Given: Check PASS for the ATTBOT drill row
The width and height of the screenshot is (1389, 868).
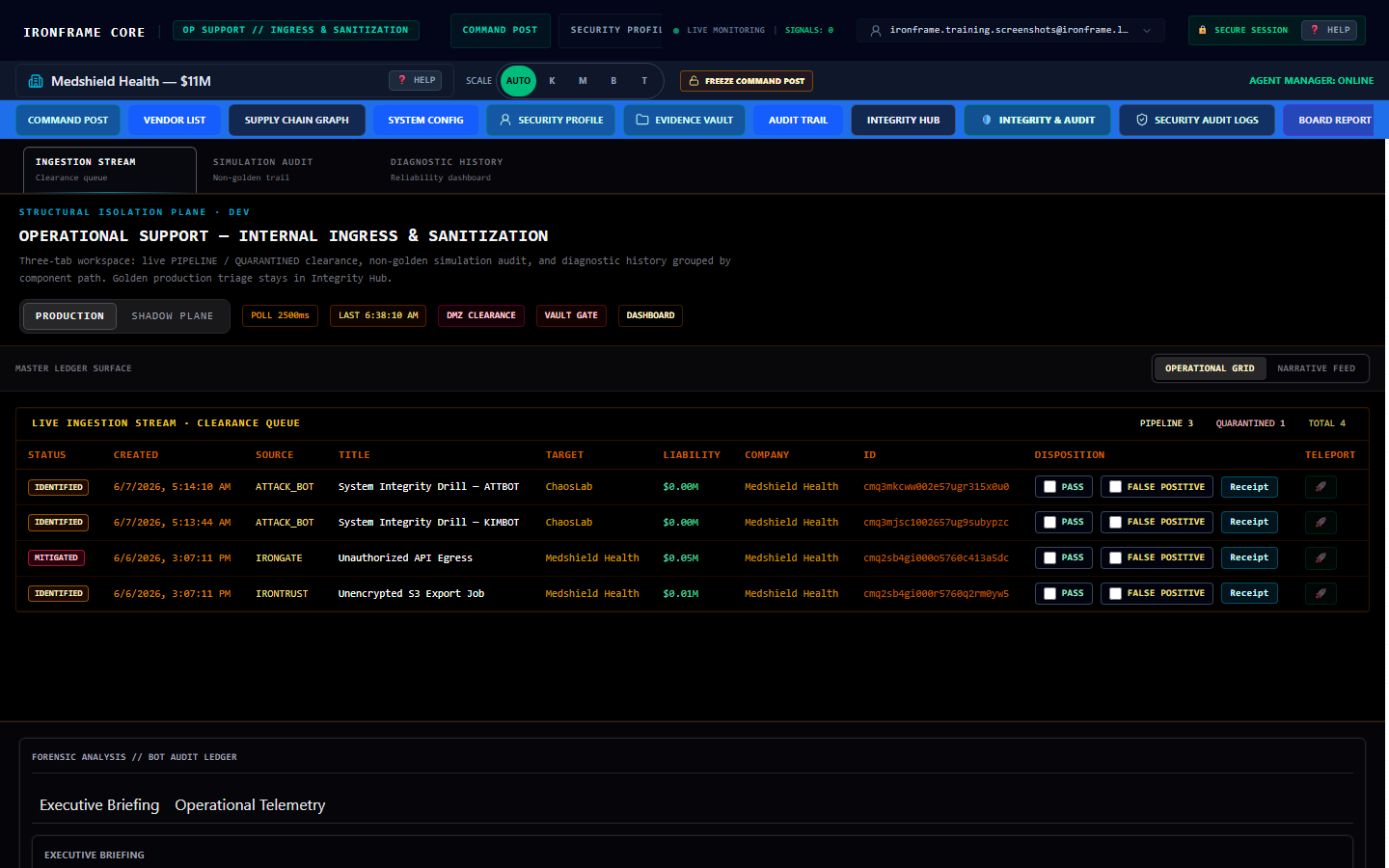Looking at the screenshot, I should point(1049,487).
